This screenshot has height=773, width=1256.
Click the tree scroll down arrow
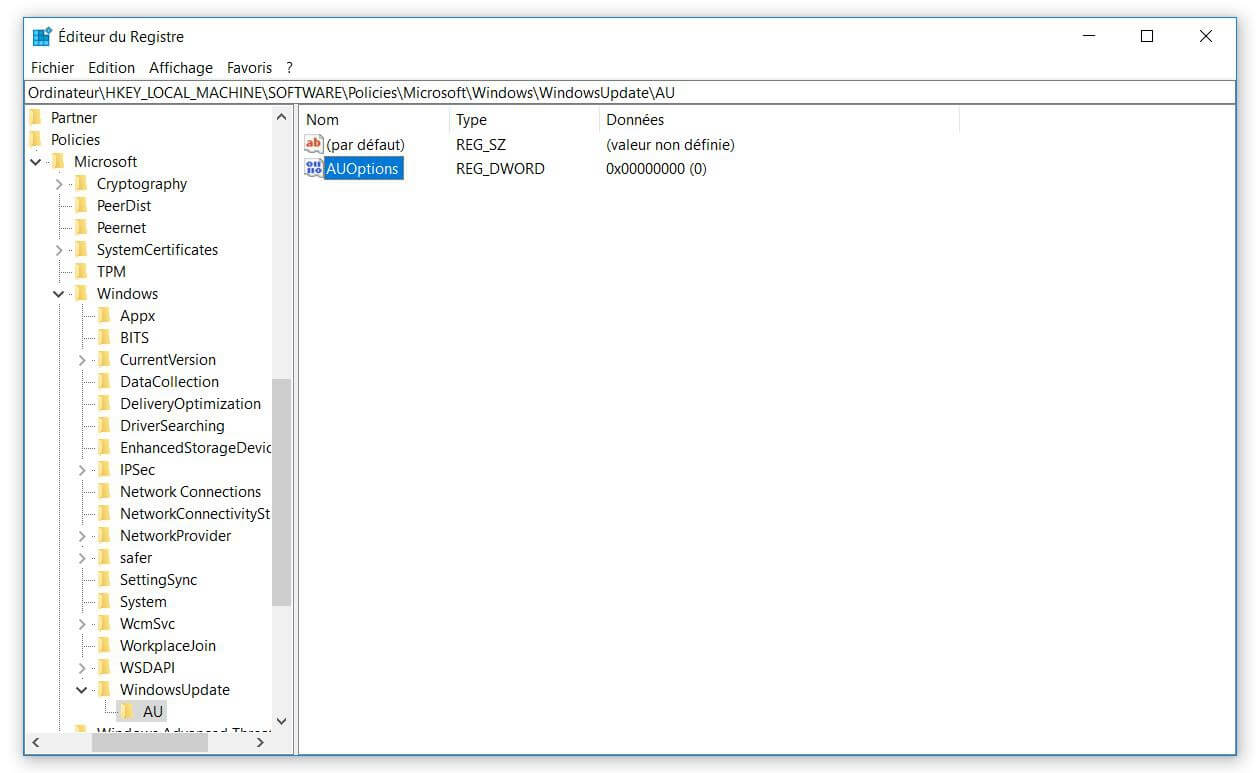(x=281, y=721)
